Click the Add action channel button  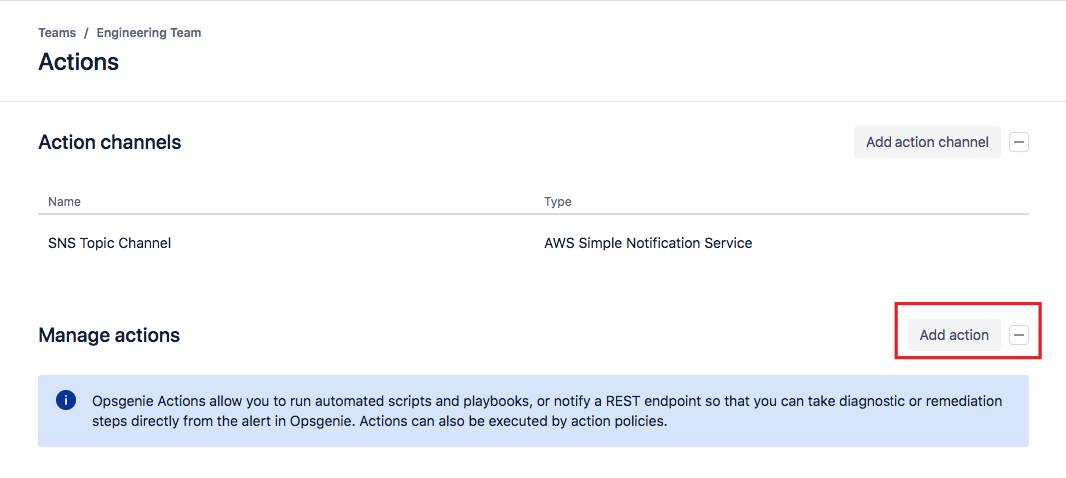click(x=927, y=142)
